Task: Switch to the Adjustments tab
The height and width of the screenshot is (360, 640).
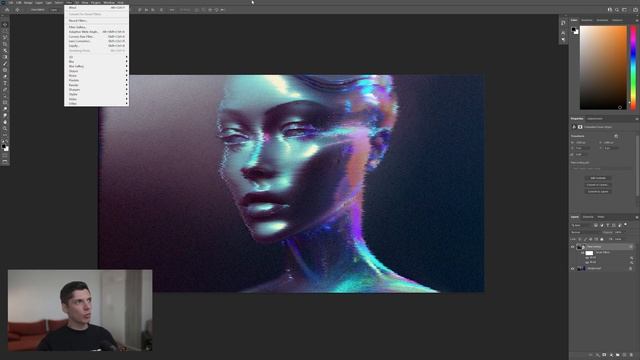Action: click(594, 119)
